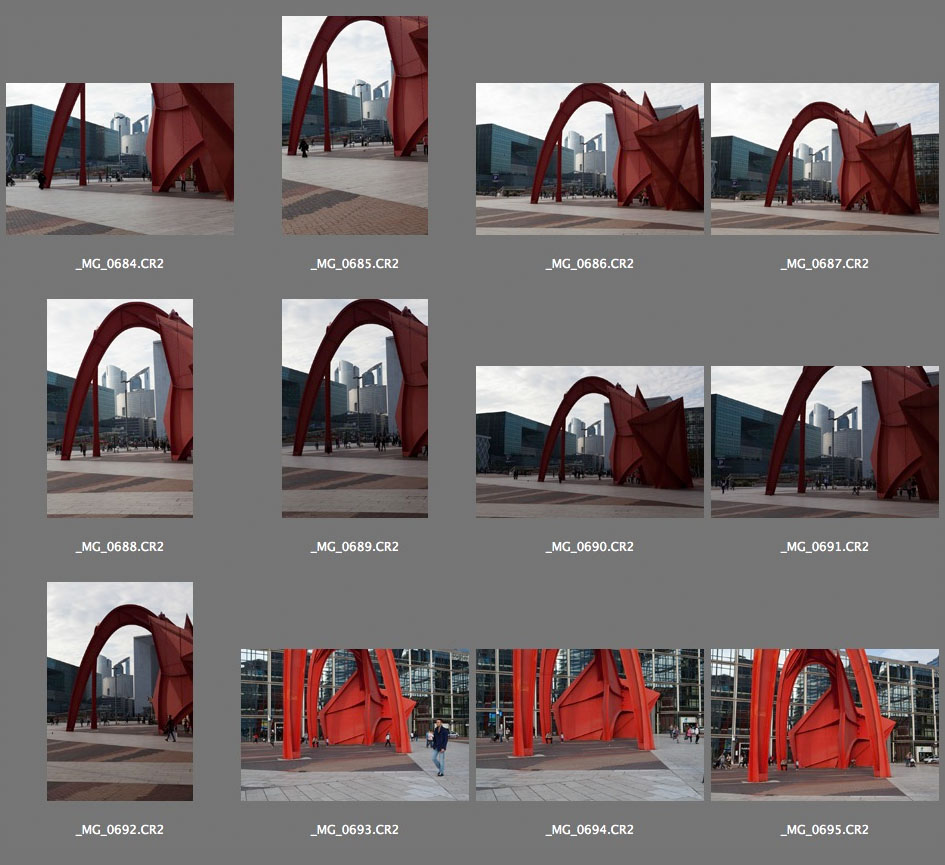Select the _MG_0688.CR2 portrait thumbnail
Screen dimensions: 945x865
(x=120, y=408)
